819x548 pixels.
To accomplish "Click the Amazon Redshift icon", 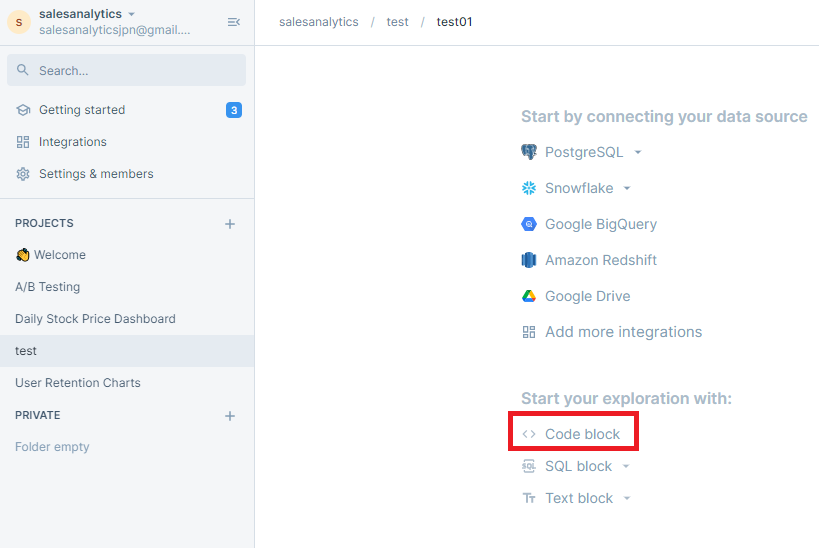I will tap(529, 260).
